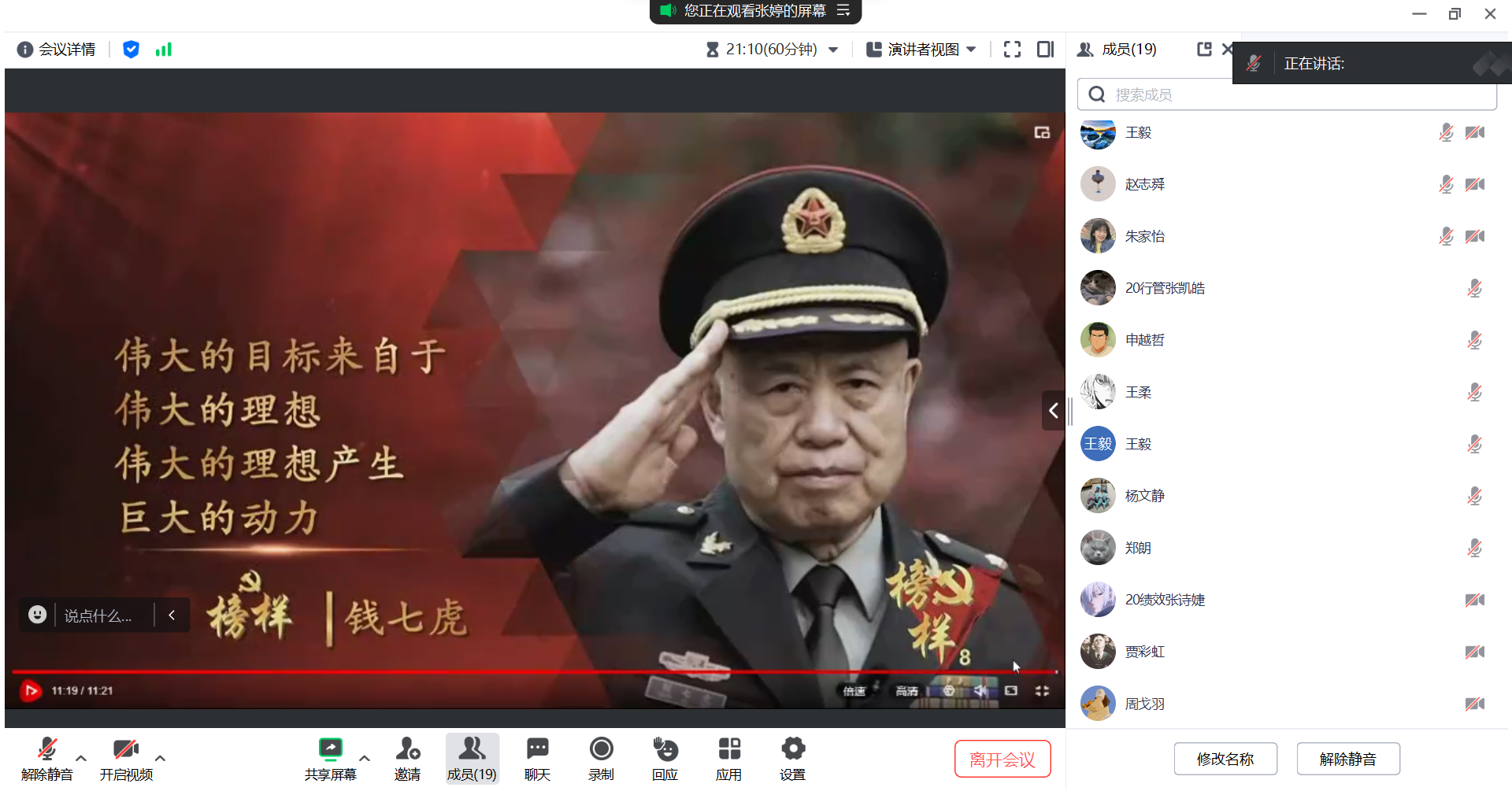Image resolution: width=1512 pixels, height=791 pixels.
Task: Enter full screen view
Action: (1012, 50)
